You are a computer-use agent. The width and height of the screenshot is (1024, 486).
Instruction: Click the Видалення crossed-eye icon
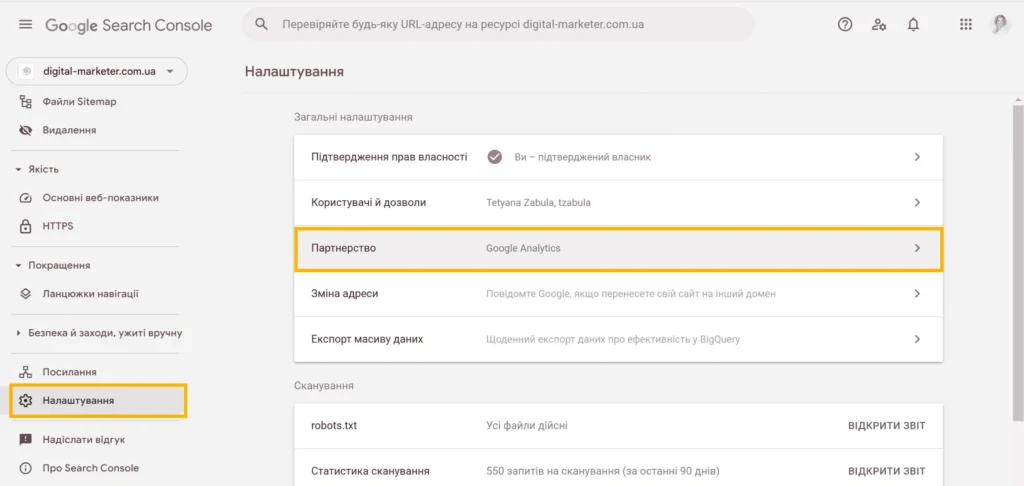tap(25, 130)
